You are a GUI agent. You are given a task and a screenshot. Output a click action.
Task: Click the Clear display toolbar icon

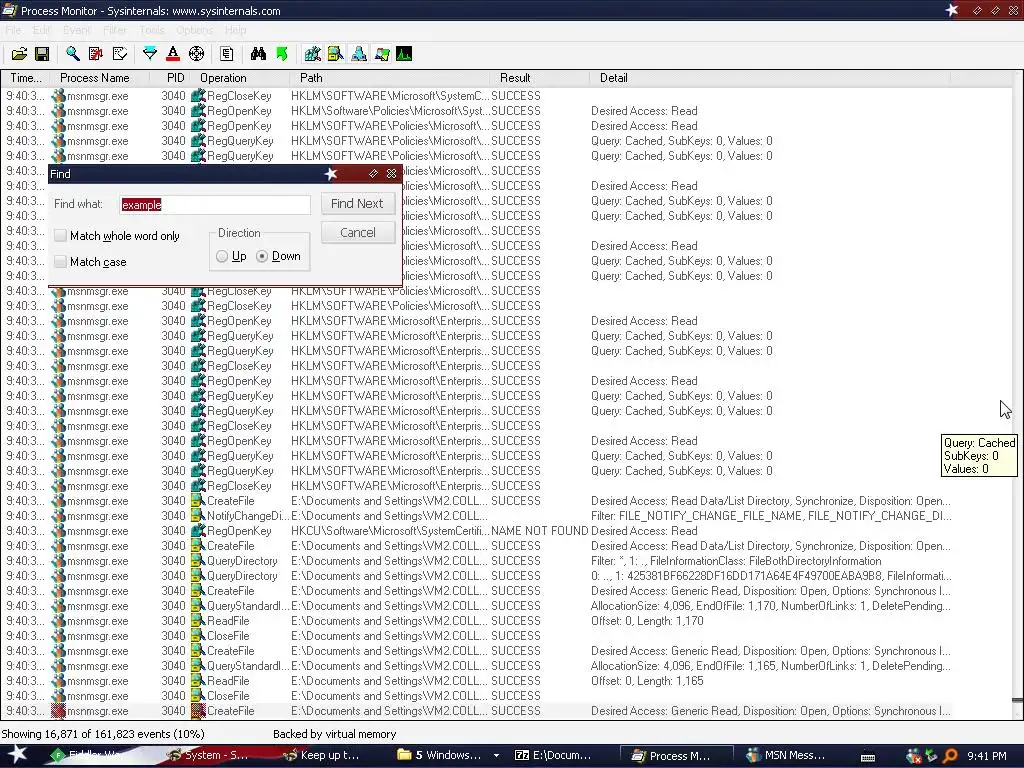pos(119,54)
